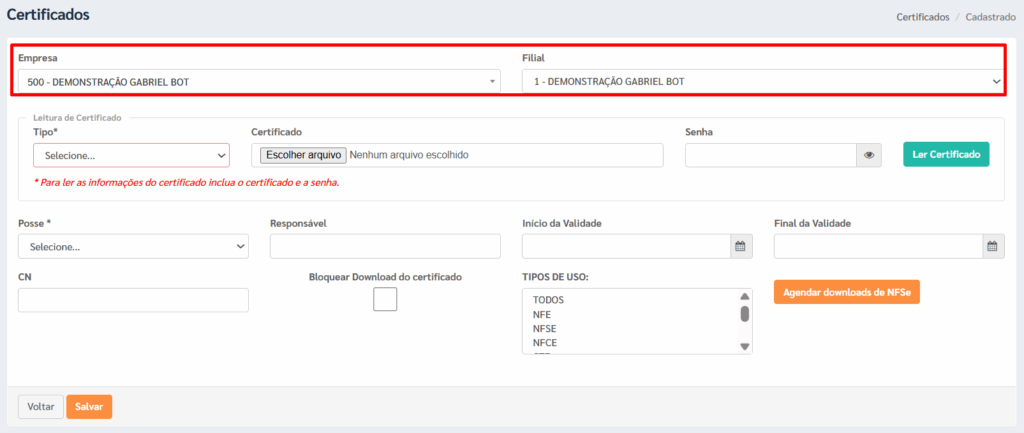The width and height of the screenshot is (1024, 433).
Task: Open the Final da Validade calendar icon
Action: [x=992, y=246]
